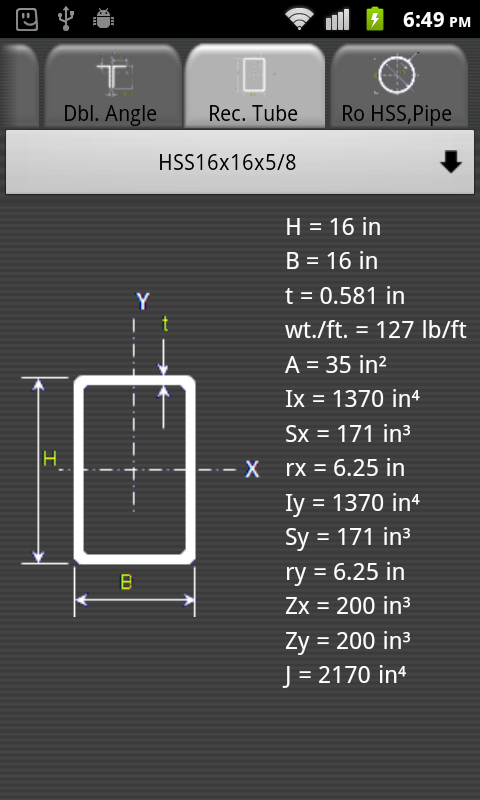Select the 'rx = 6.25 in' value

(345, 468)
